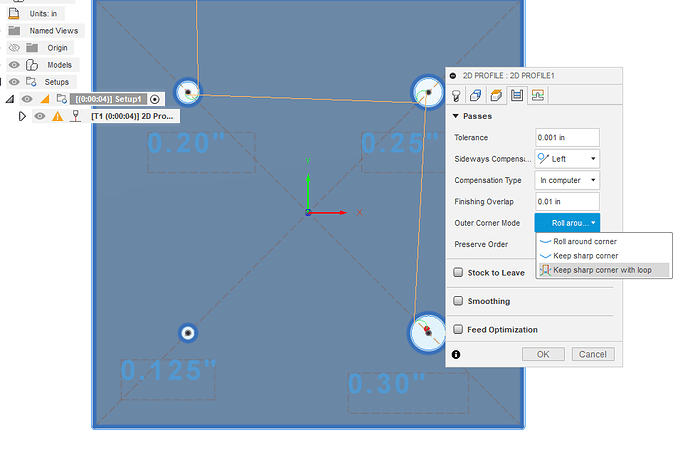Toggle visibility of 2D Profile operation
Screen dimensions: 690x476
pos(40,116)
